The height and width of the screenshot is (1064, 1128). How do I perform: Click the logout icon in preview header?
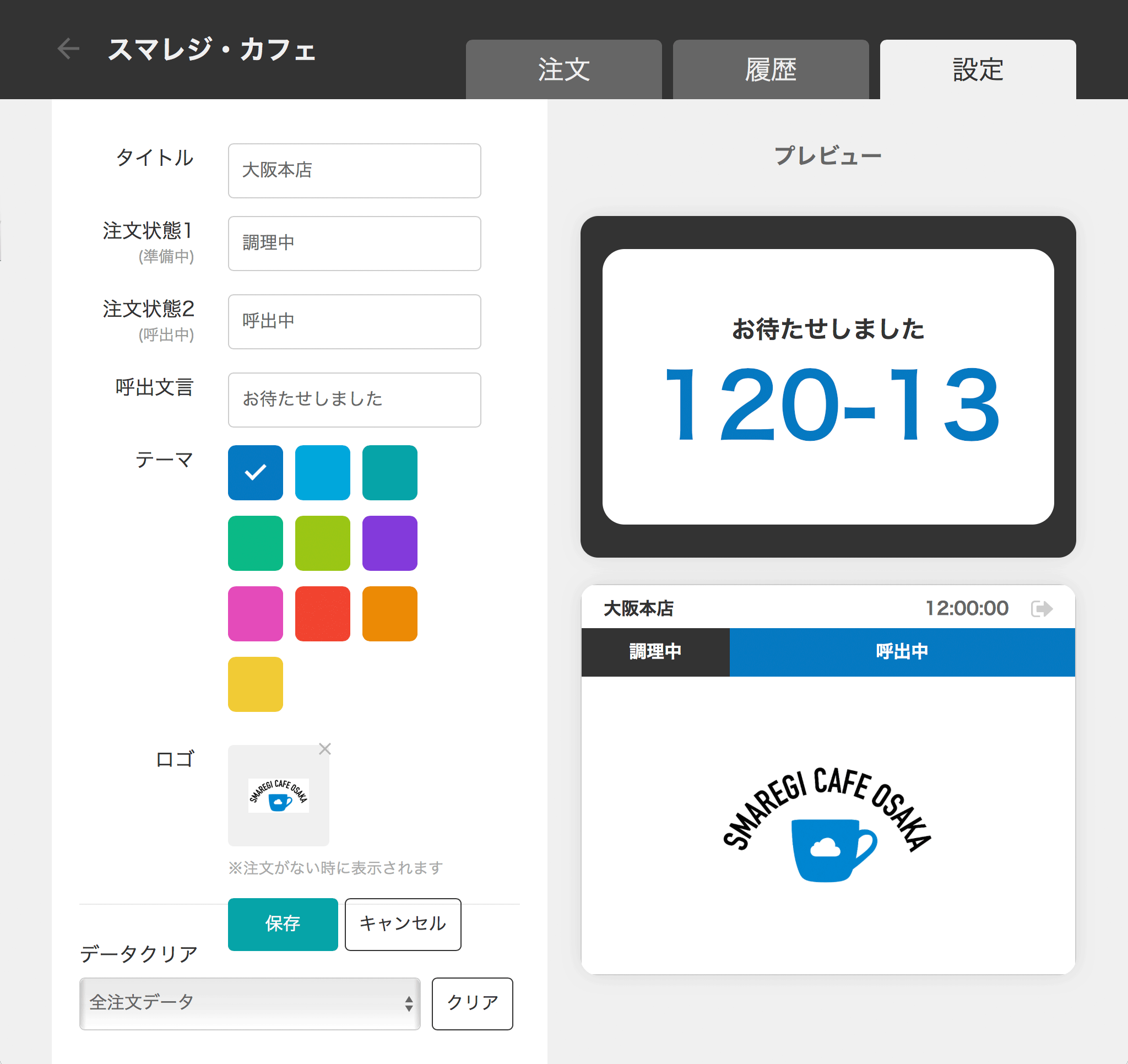pyautogui.click(x=1042, y=609)
